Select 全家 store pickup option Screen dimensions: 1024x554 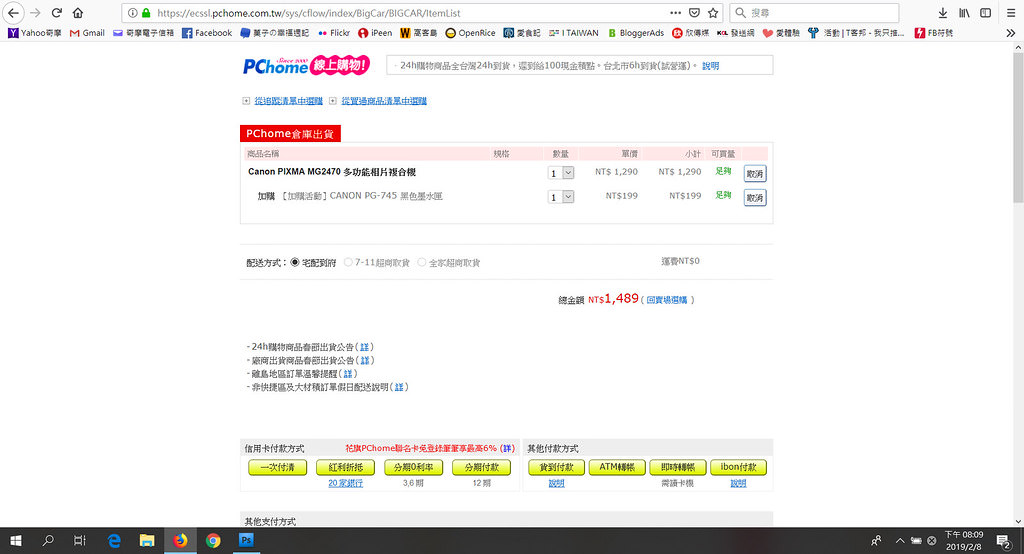[x=422, y=262]
